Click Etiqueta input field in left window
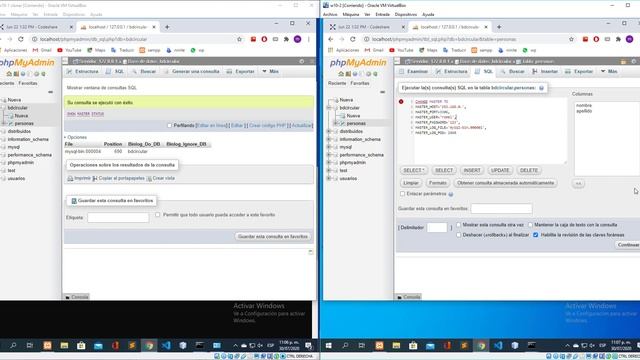 click(118, 218)
